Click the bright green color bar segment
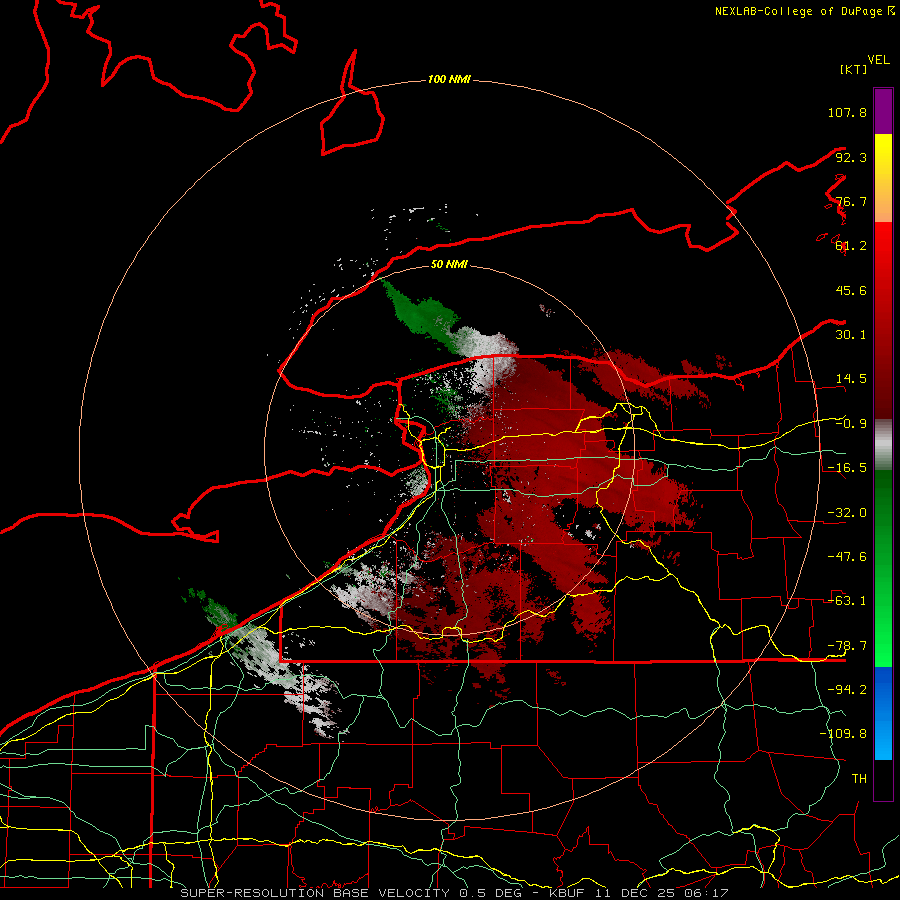The image size is (900, 900). pos(883,568)
